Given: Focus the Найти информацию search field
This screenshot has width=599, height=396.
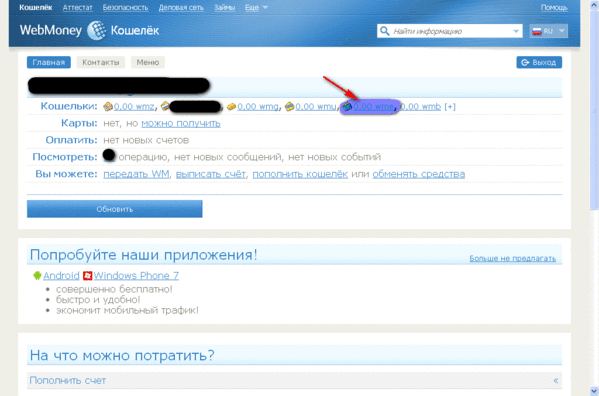Looking at the screenshot, I should [450, 31].
